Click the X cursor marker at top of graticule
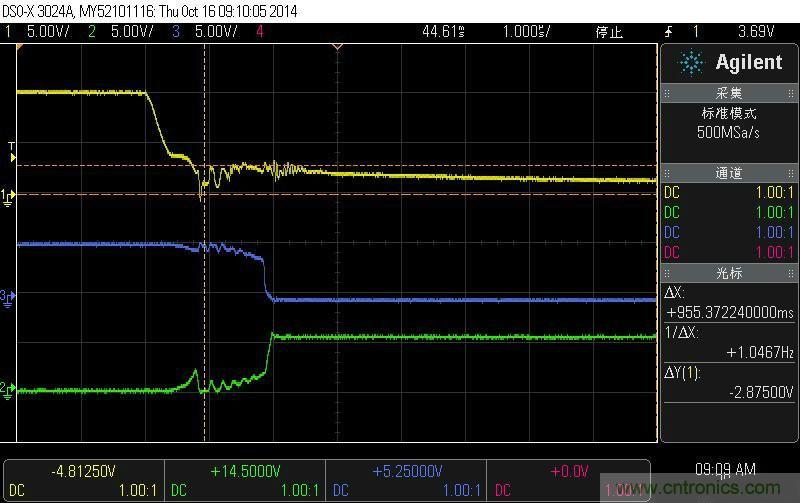The width and height of the screenshot is (800, 503). (x=204, y=47)
